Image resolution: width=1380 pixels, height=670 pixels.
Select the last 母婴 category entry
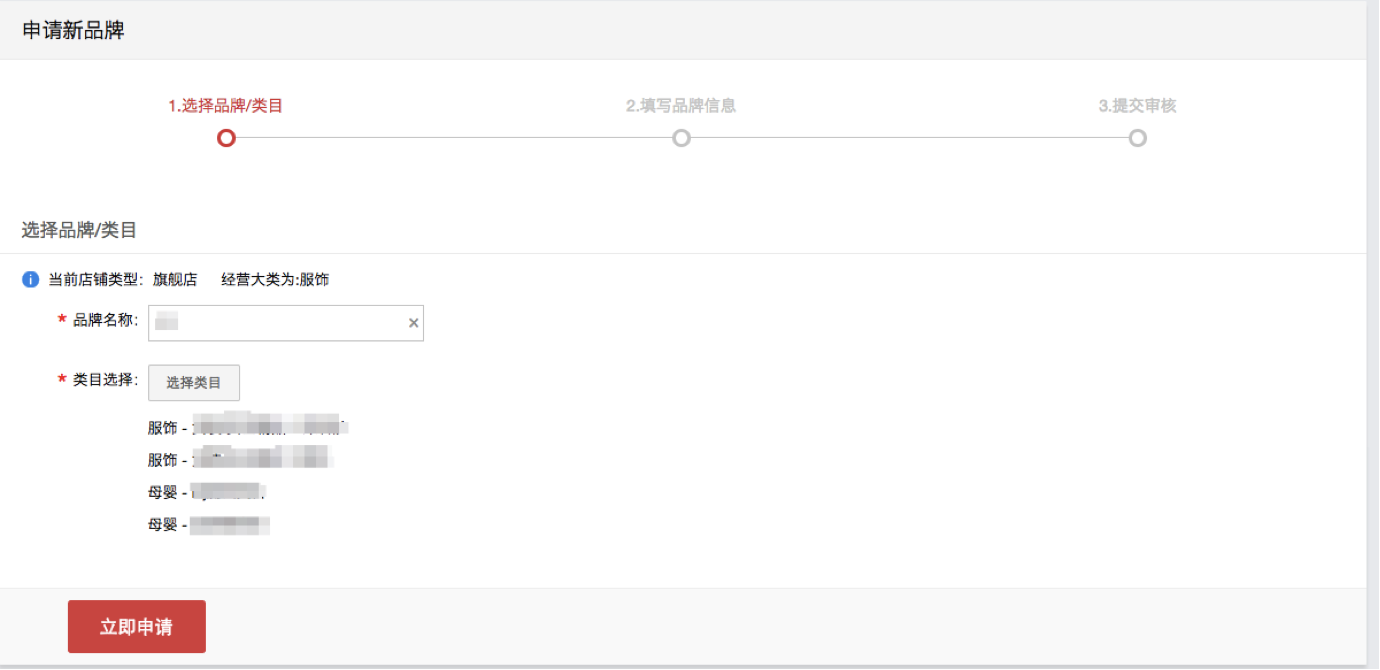coord(209,524)
